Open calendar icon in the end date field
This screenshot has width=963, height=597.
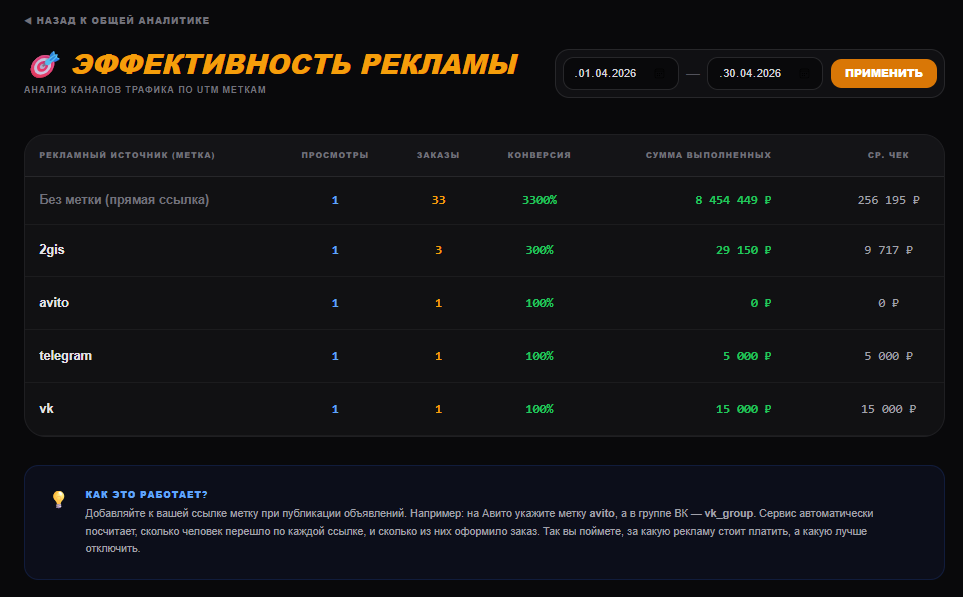[x=802, y=73]
